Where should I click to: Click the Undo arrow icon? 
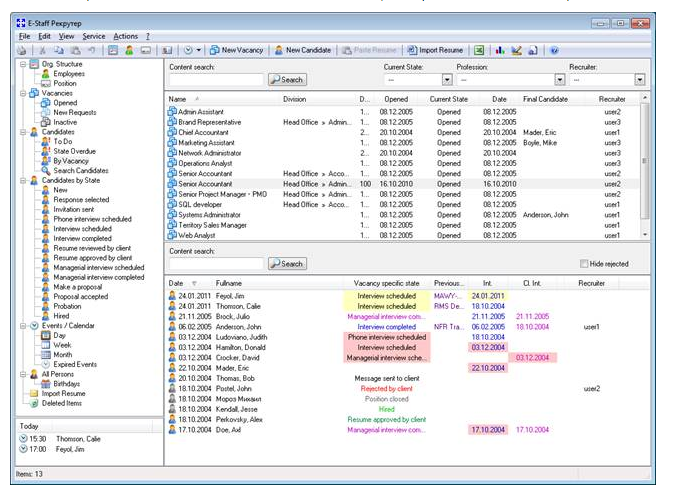(91, 51)
